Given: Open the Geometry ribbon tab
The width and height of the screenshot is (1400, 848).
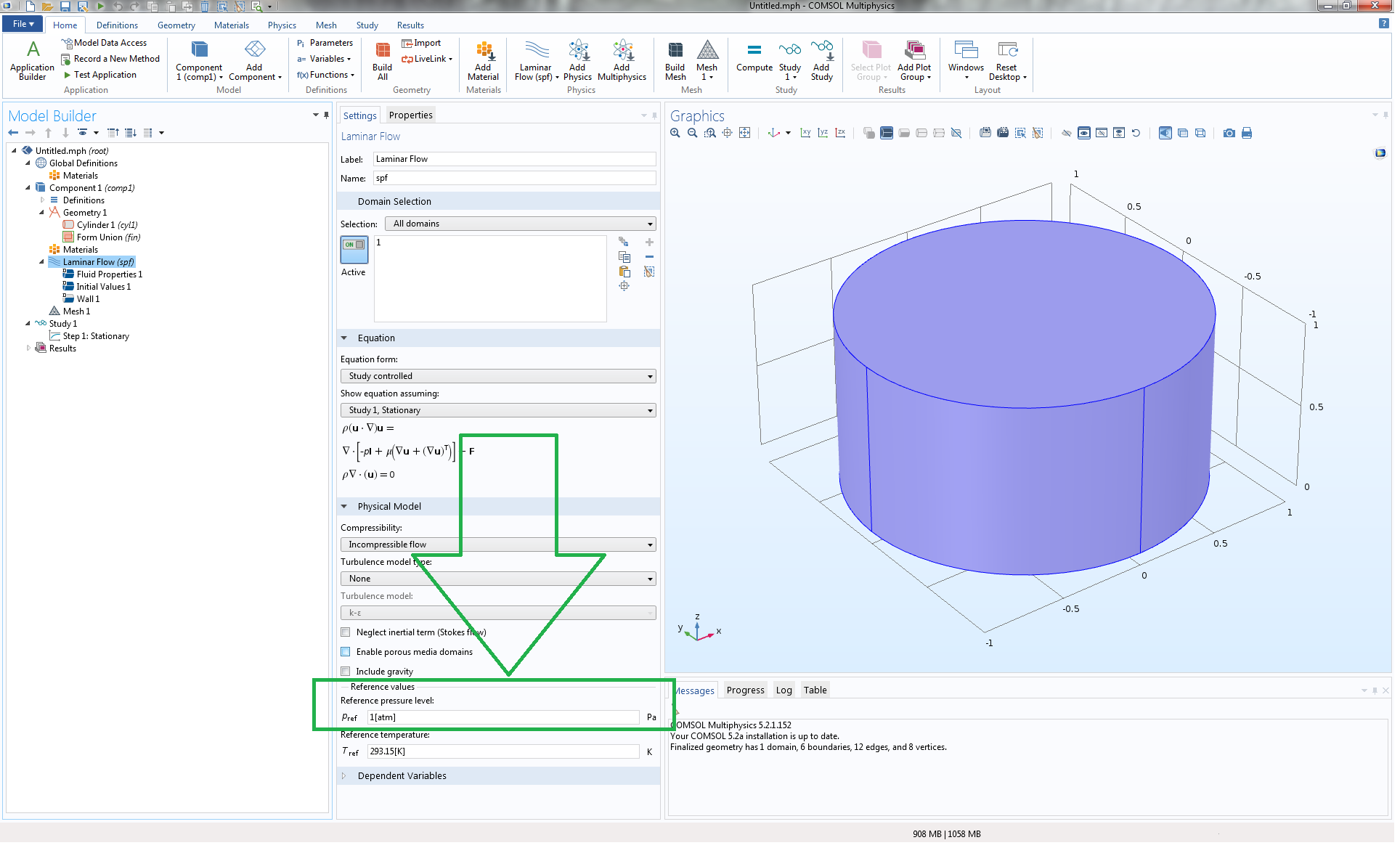Looking at the screenshot, I should [x=176, y=25].
